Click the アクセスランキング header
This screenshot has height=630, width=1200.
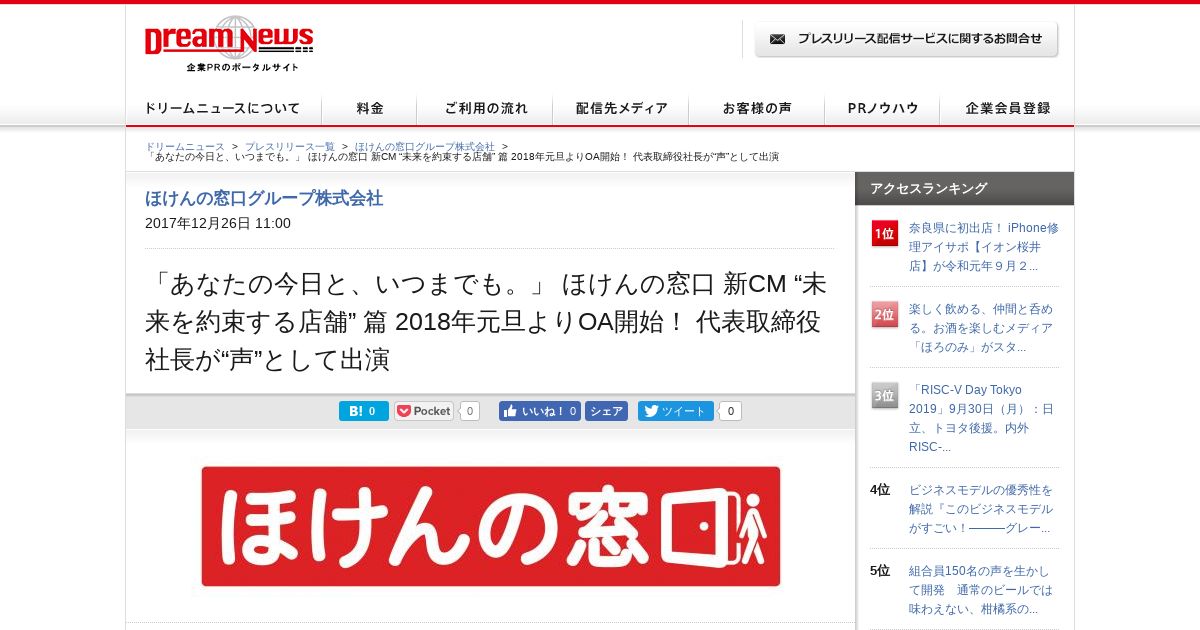pyautogui.click(x=964, y=188)
